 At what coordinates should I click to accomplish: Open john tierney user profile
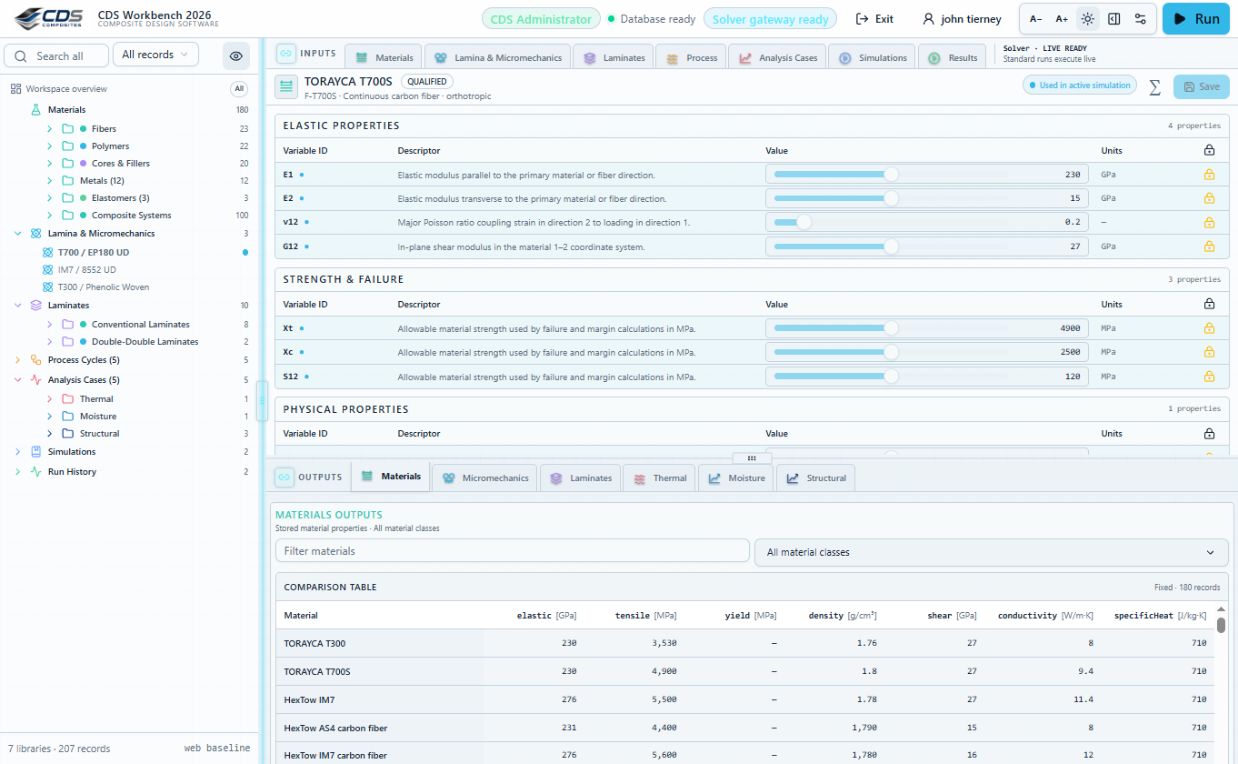[961, 19]
